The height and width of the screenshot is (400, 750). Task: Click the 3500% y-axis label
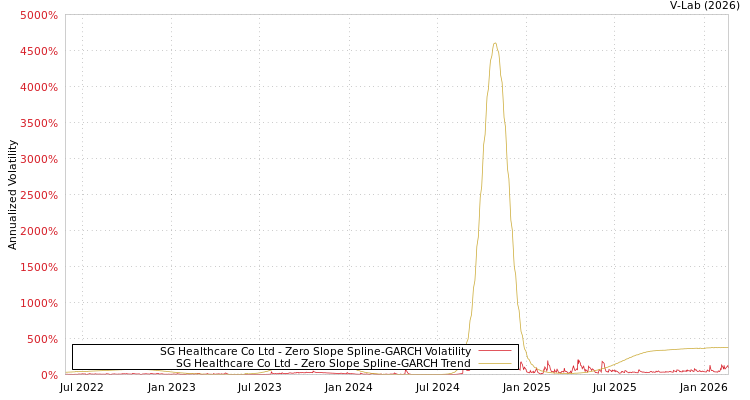click(39, 123)
